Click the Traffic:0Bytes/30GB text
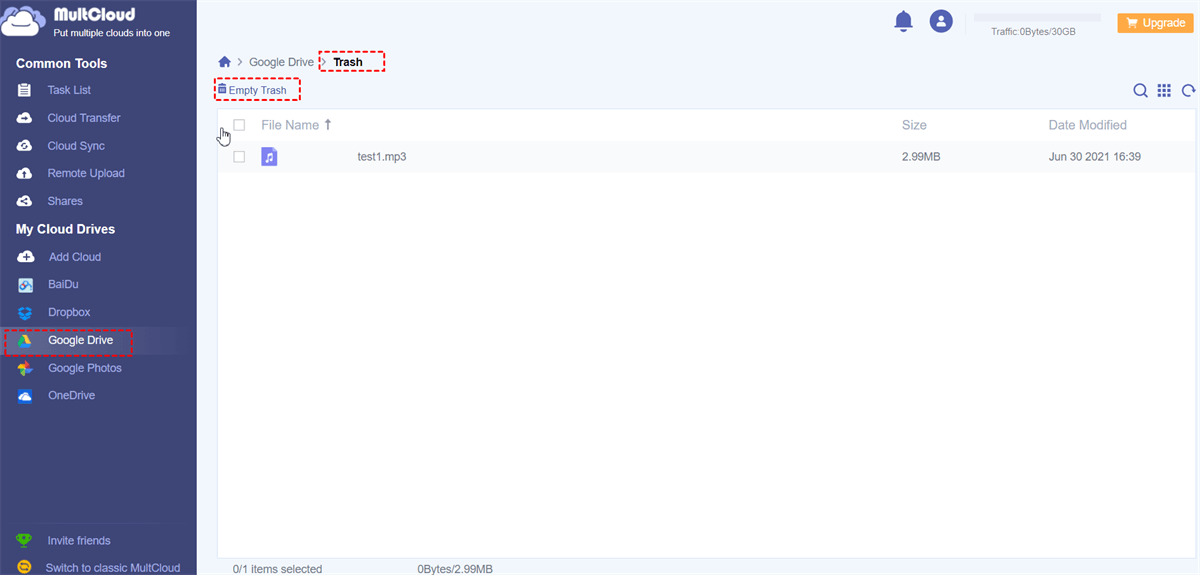This screenshot has width=1200, height=575. pyautogui.click(x=1033, y=32)
